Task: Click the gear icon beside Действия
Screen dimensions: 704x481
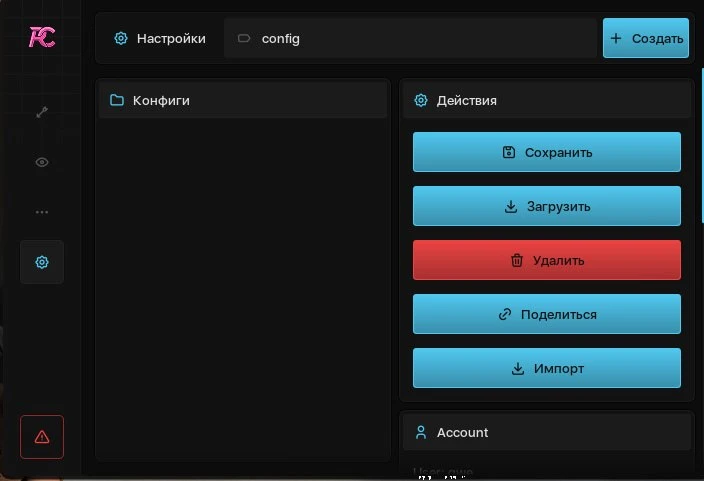Action: pos(421,100)
